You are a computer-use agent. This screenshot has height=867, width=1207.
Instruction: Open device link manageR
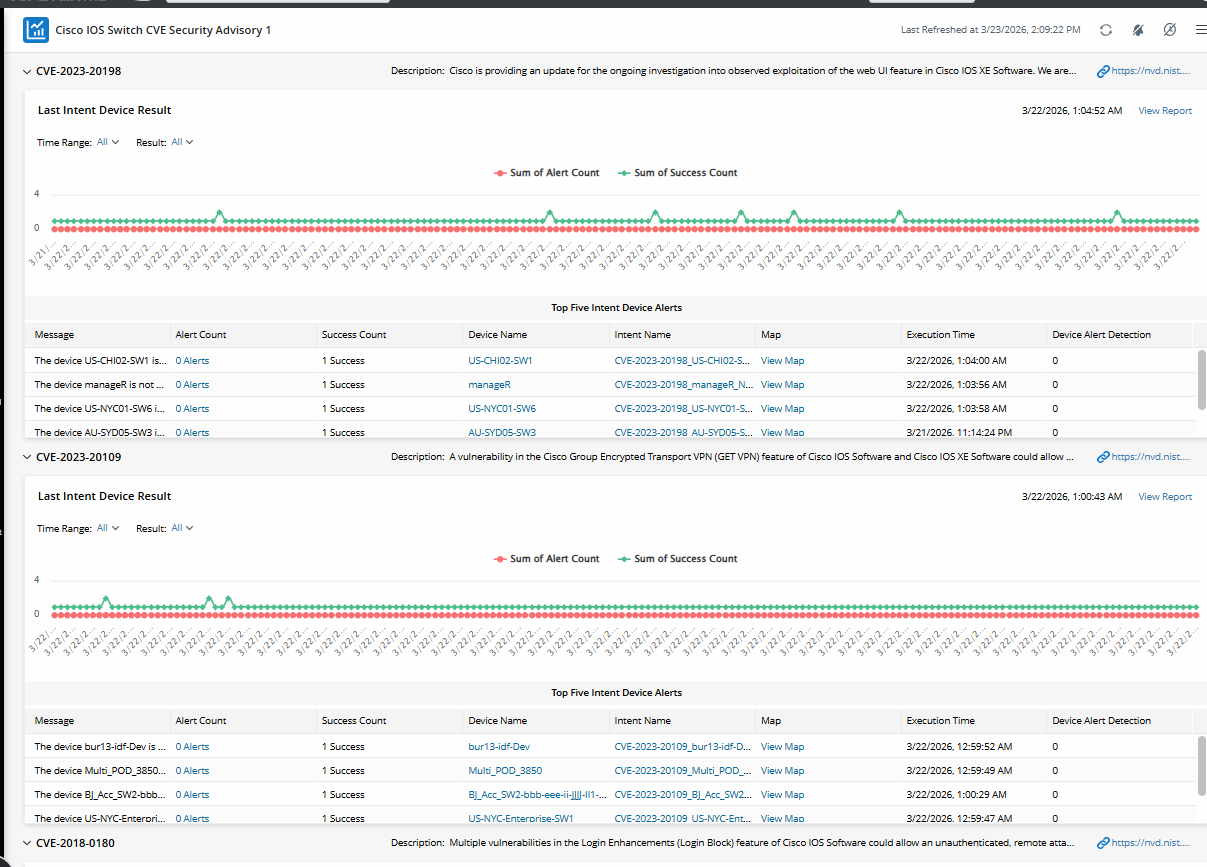tap(490, 385)
